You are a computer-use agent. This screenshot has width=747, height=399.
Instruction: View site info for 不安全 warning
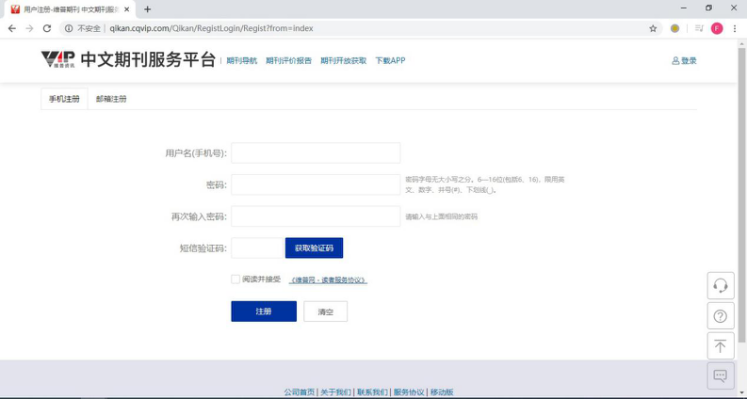[82, 29]
